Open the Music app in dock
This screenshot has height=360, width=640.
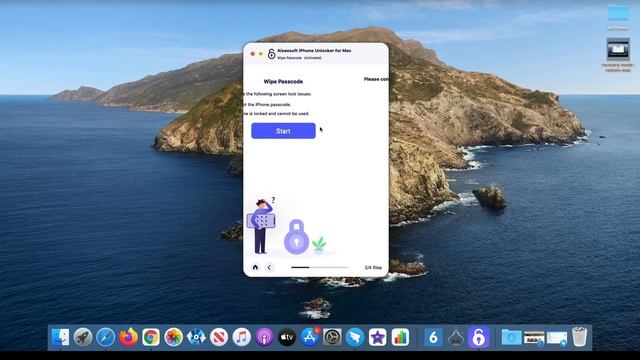click(242, 337)
